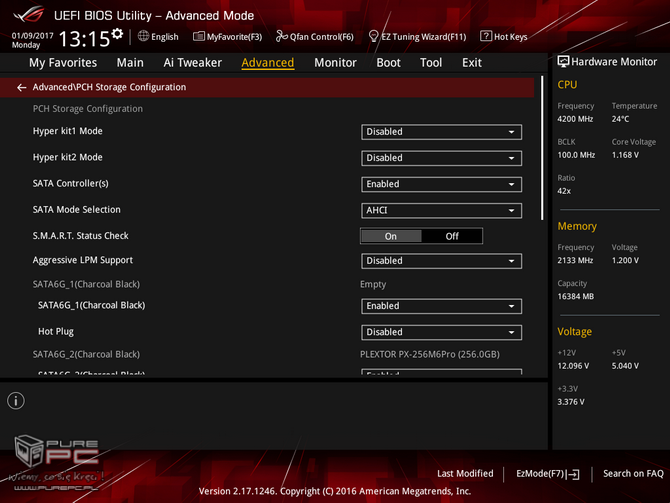Open the Aggressive LPM Support dropdown
The width and height of the screenshot is (670, 503).
point(441,261)
